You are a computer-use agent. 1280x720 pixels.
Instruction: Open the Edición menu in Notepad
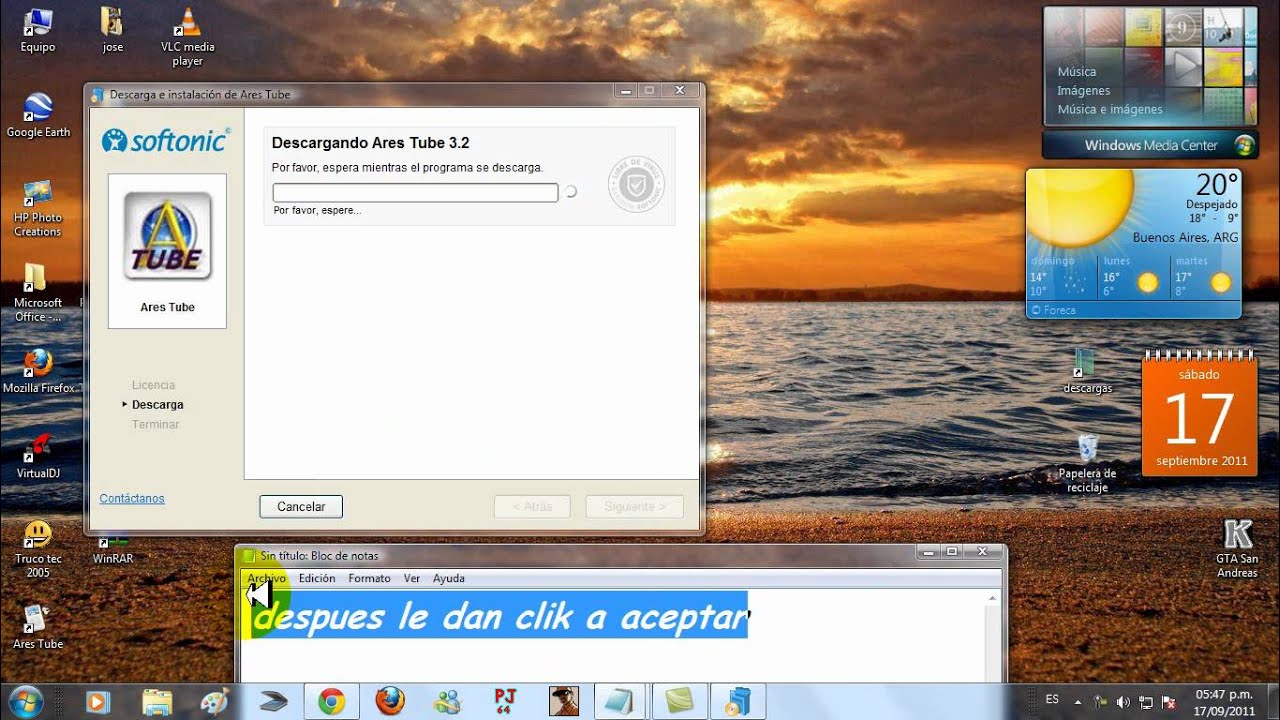pyautogui.click(x=317, y=578)
